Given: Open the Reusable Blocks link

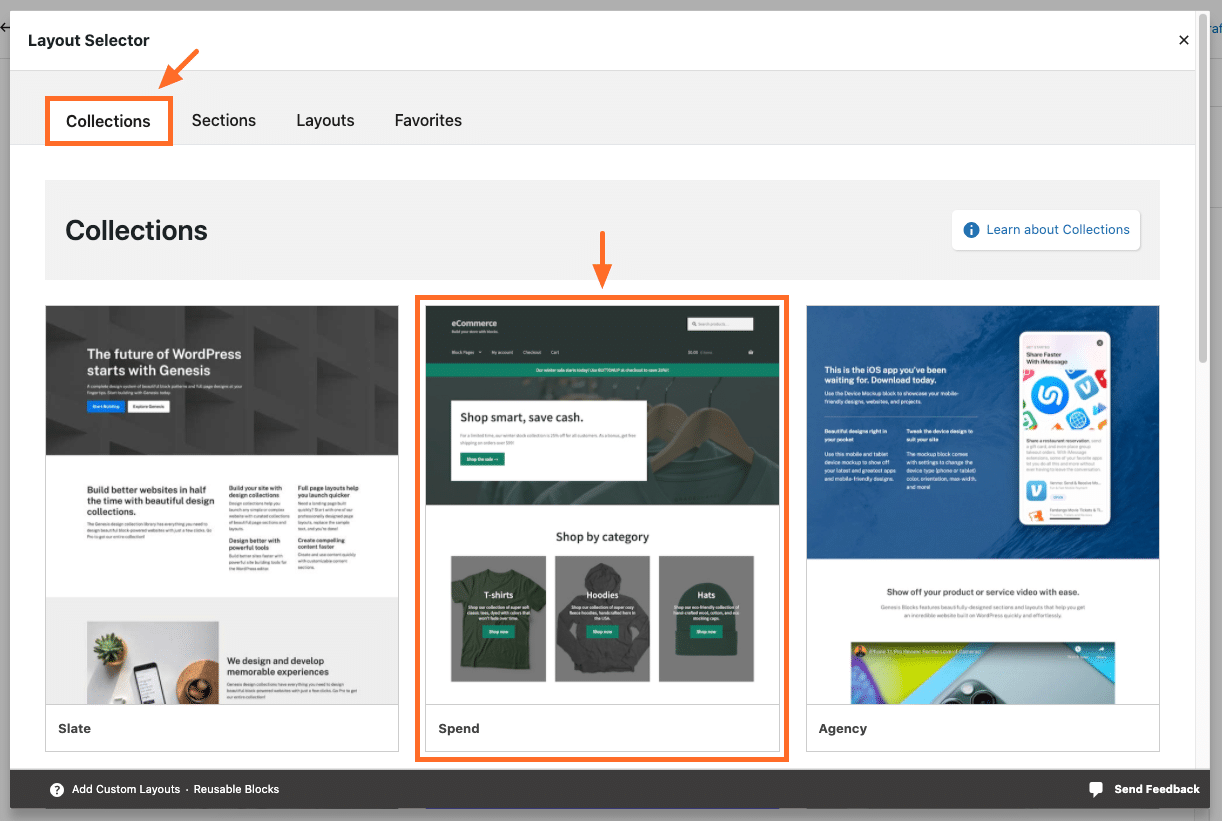Looking at the screenshot, I should click(236, 789).
